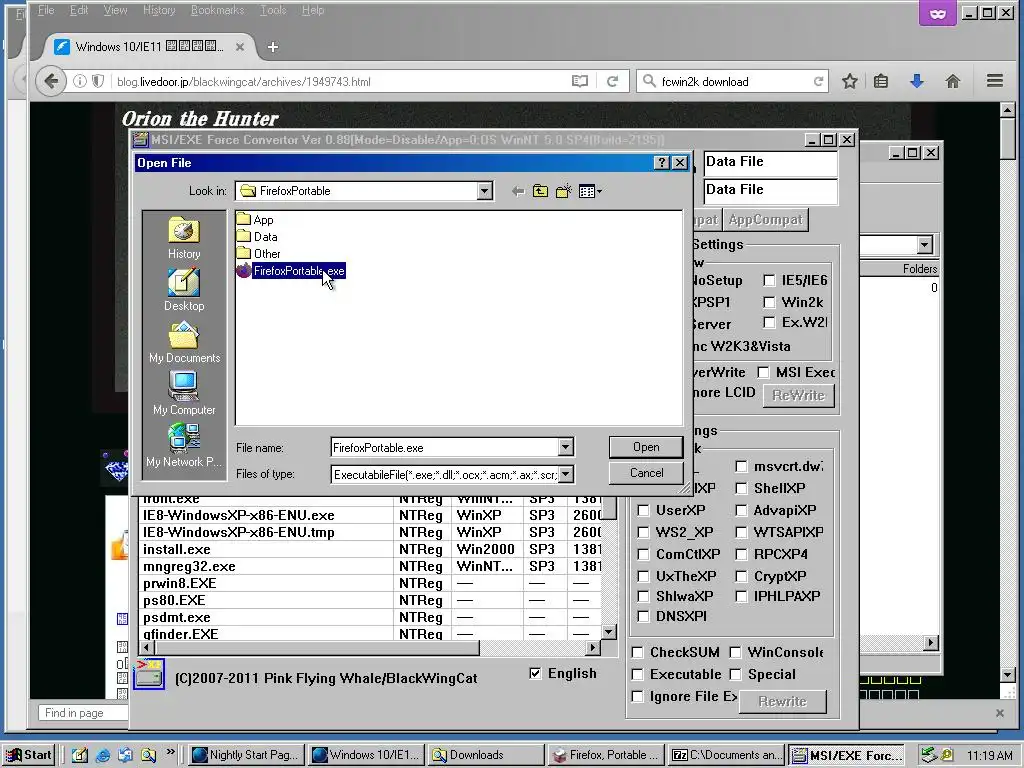Toggle the English checkbox
This screenshot has width=1024, height=768.
(536, 673)
